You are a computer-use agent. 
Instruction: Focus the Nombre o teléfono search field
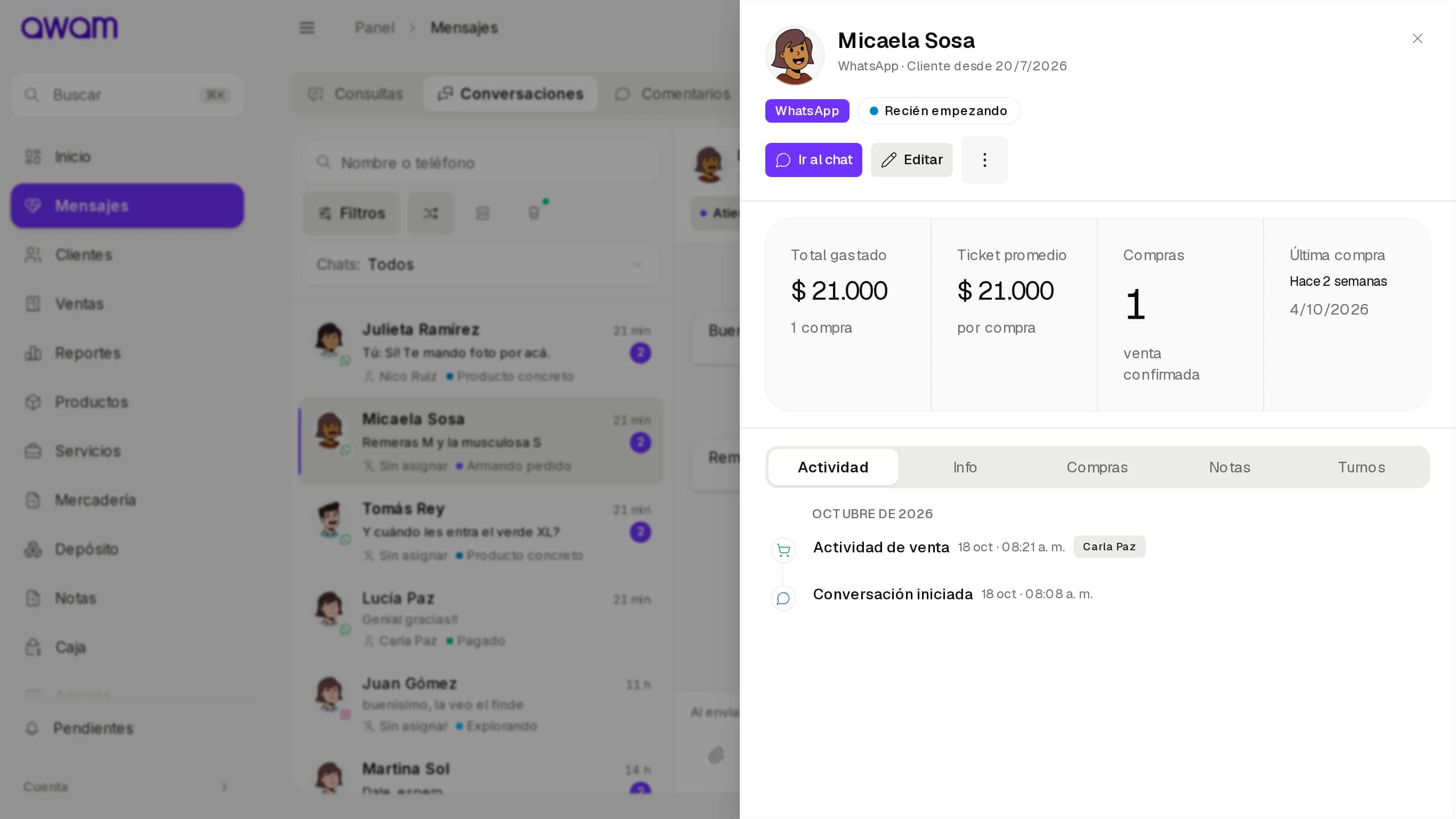click(480, 163)
